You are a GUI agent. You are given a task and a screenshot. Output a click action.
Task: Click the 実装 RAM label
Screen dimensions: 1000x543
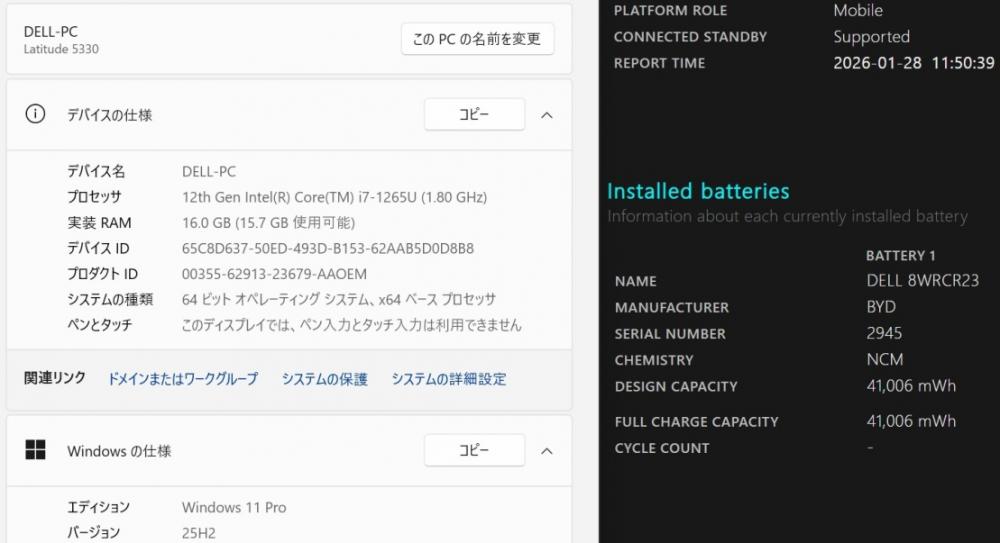click(99, 223)
